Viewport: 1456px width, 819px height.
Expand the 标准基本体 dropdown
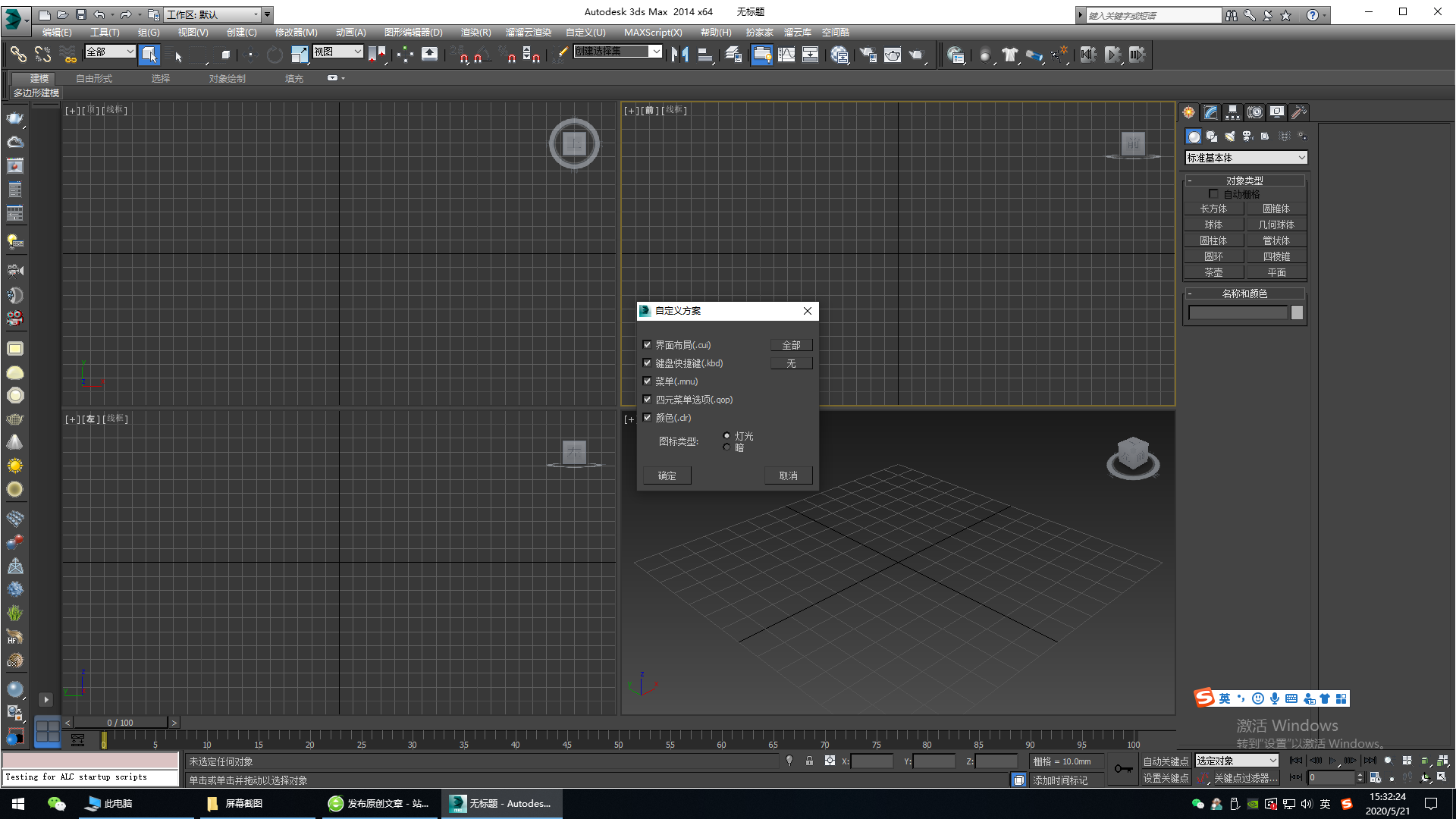tap(1246, 158)
